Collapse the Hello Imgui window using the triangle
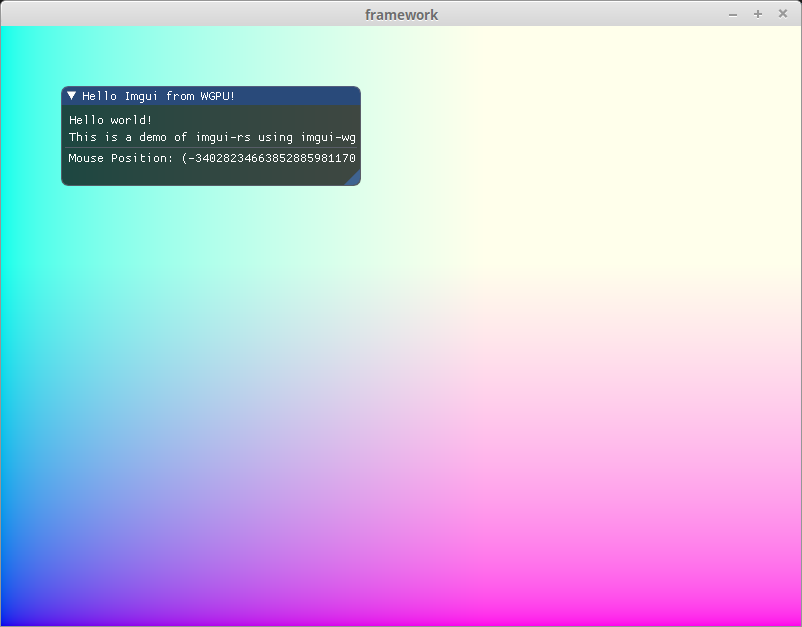 (72, 96)
